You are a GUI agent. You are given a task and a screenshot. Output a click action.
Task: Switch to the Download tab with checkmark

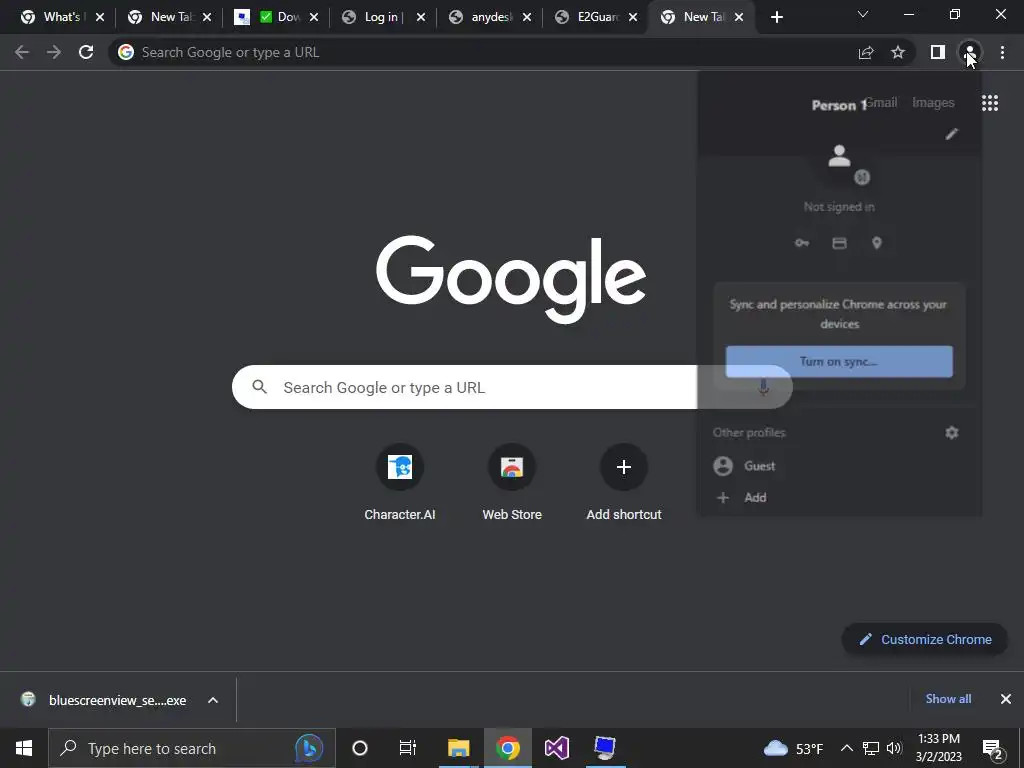(x=276, y=17)
